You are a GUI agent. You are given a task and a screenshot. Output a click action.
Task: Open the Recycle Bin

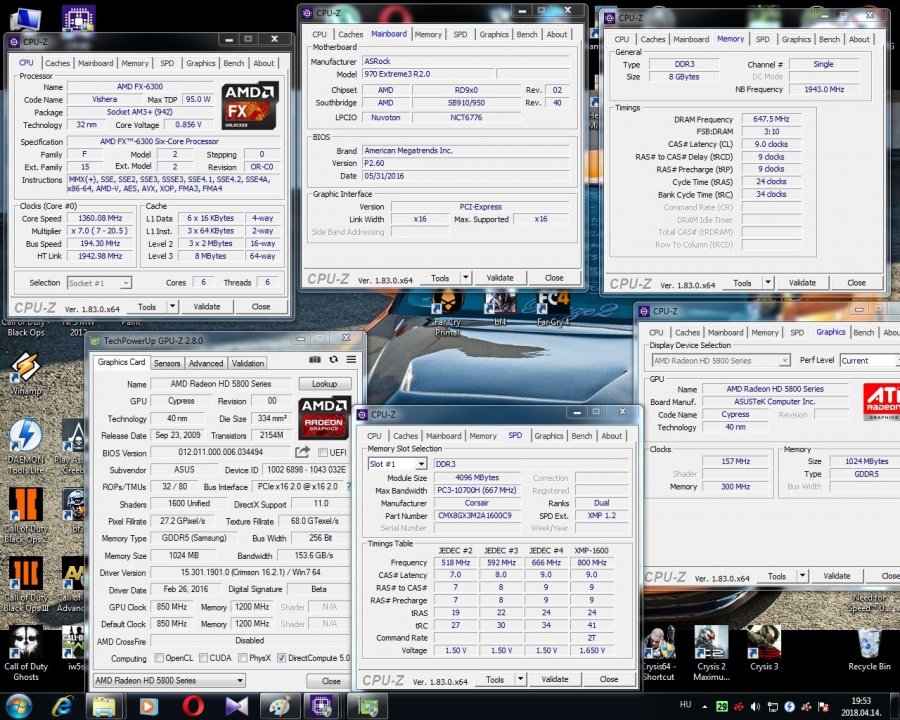tap(869, 649)
